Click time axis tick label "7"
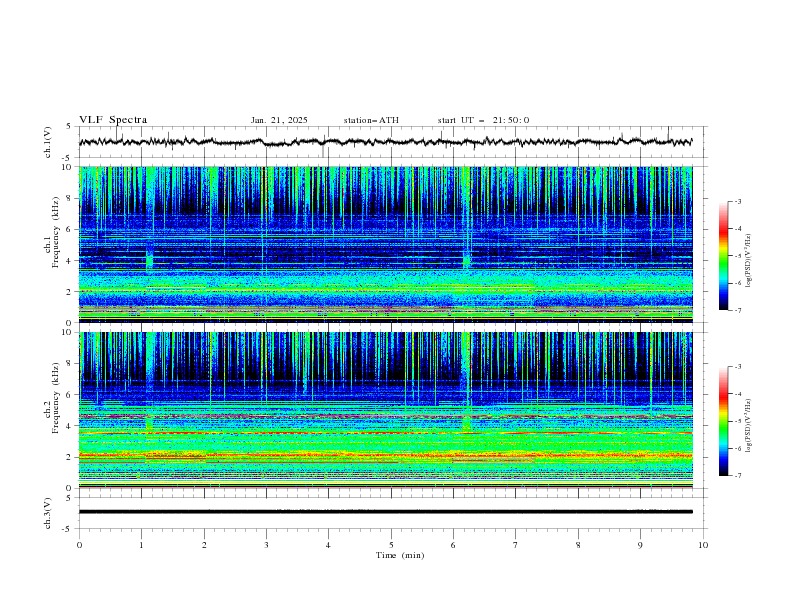The width and height of the screenshot is (792, 612). click(x=516, y=545)
